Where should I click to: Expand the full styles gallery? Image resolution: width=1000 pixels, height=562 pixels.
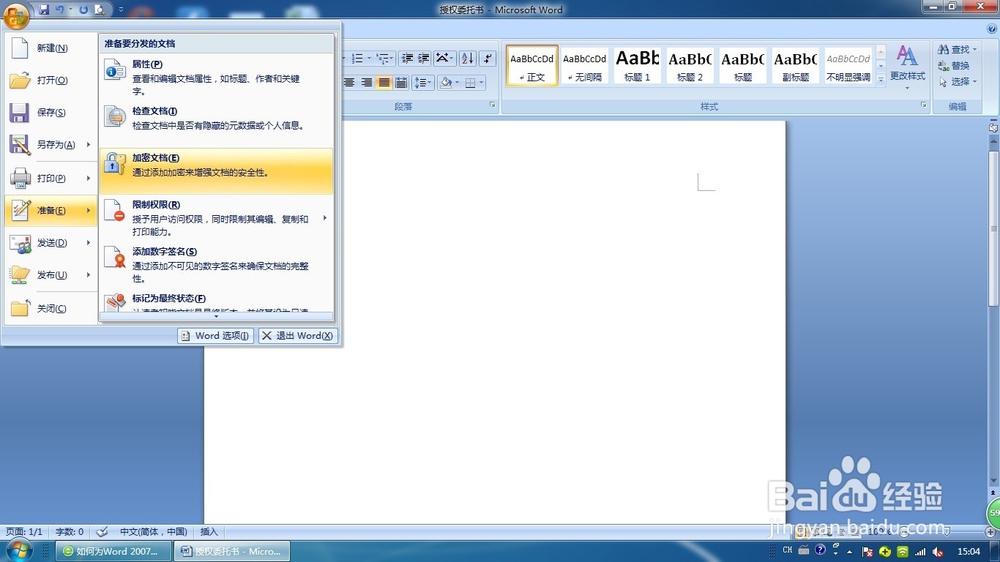click(881, 80)
